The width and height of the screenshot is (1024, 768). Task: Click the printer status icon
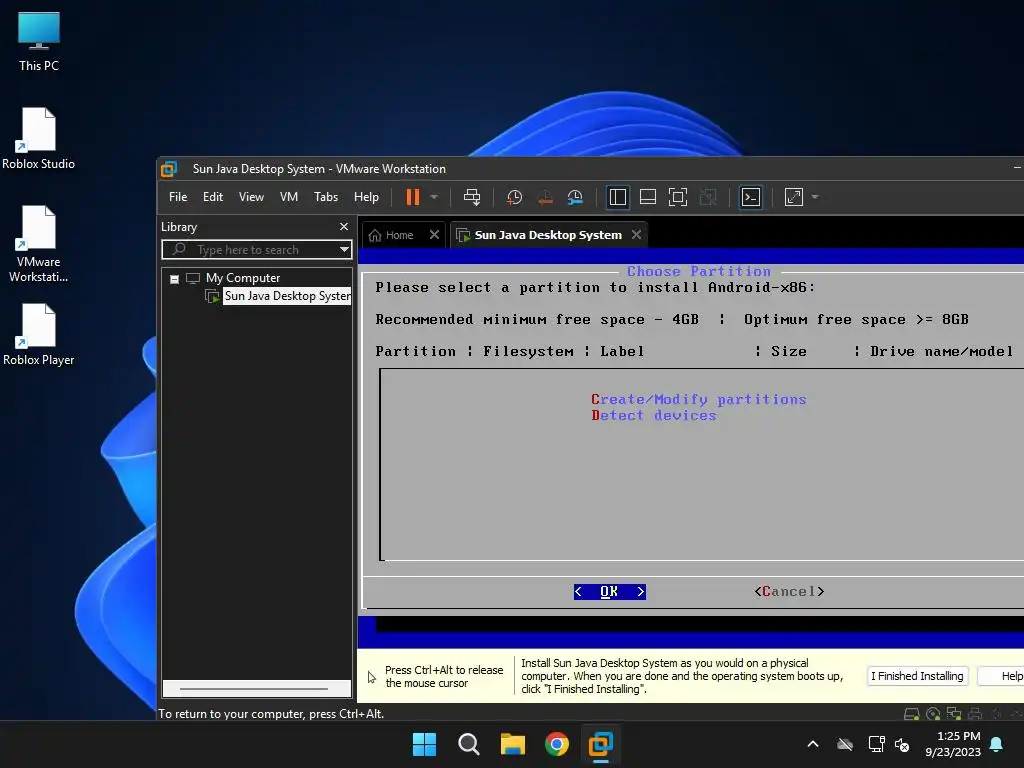coord(976,714)
